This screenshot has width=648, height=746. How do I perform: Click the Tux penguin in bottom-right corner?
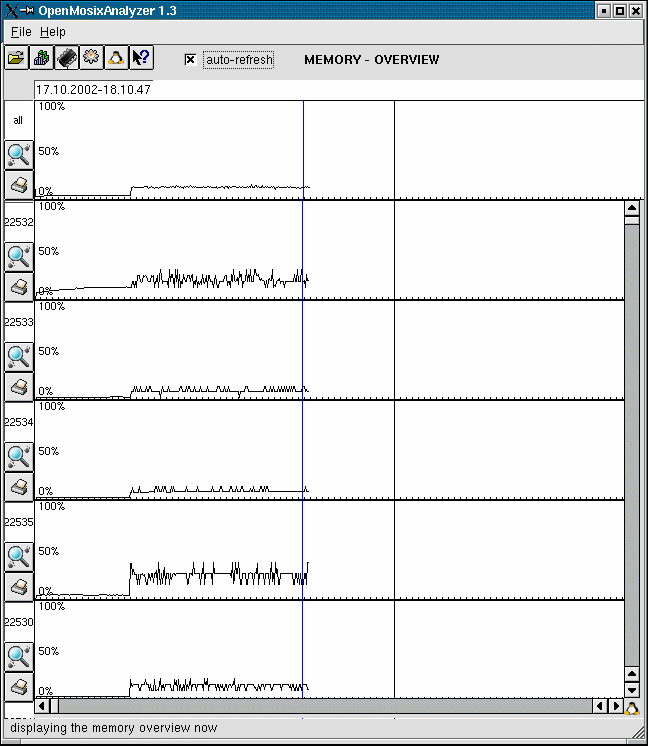click(632, 708)
